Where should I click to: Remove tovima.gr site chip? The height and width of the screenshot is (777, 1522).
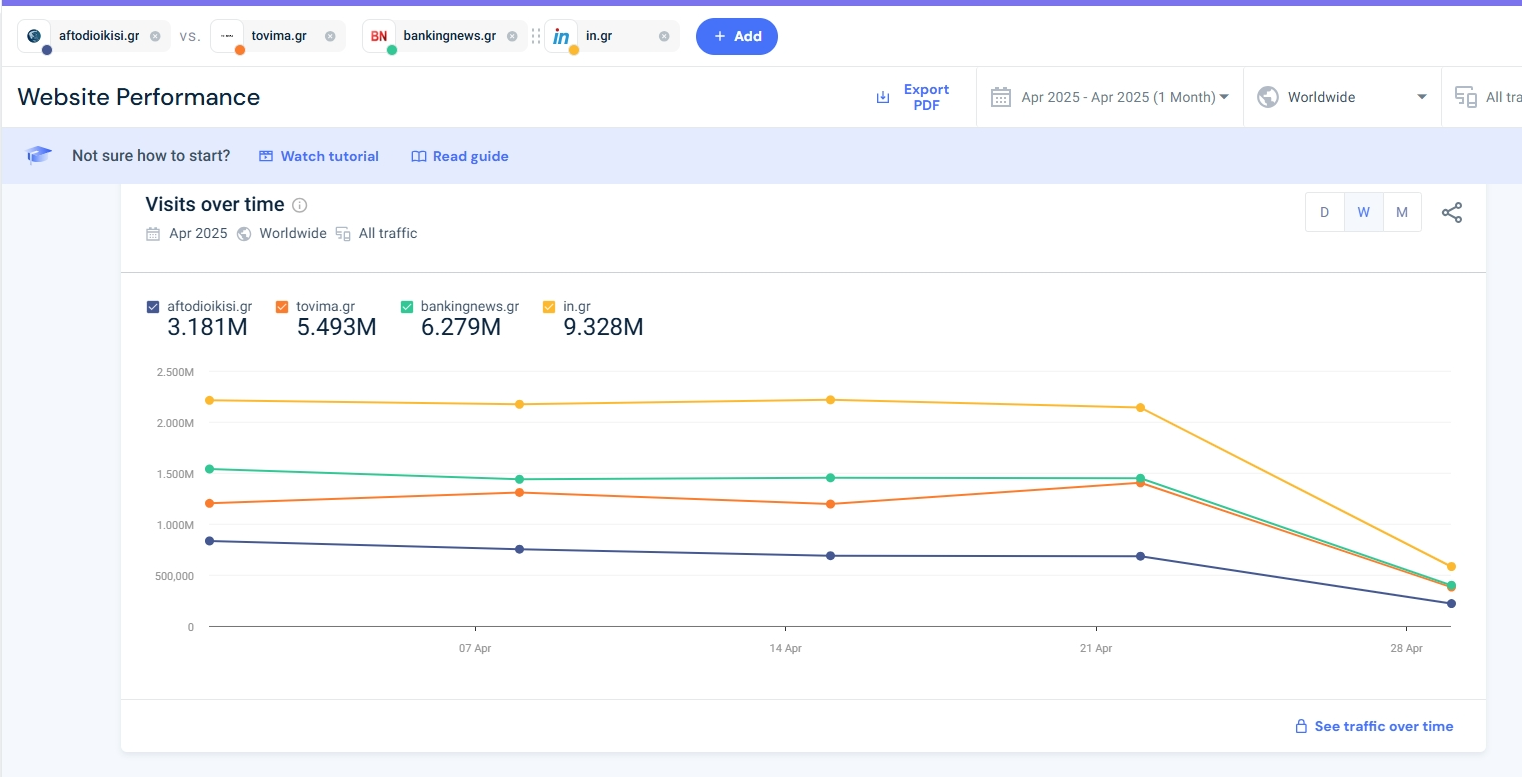click(x=330, y=36)
